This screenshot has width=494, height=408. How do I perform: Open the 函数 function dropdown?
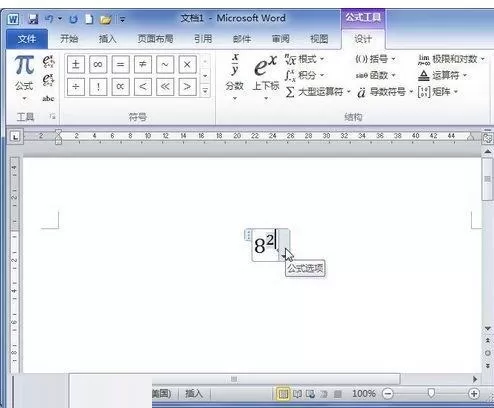click(376, 75)
